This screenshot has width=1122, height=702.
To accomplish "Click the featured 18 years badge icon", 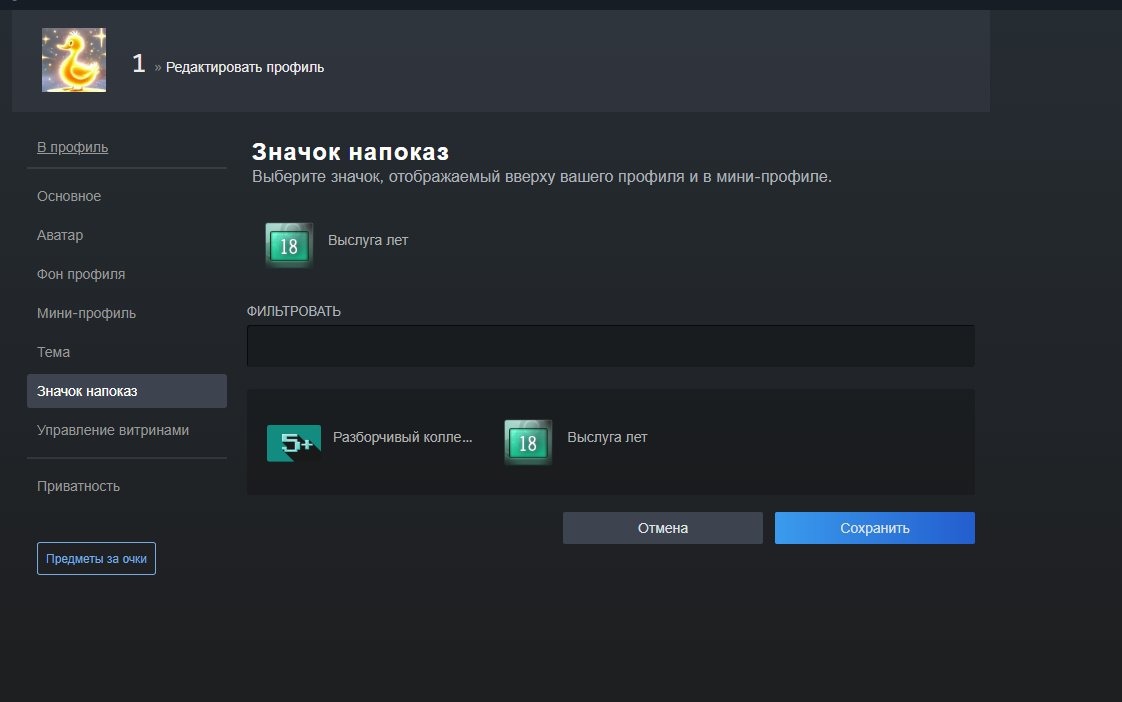I will pyautogui.click(x=289, y=245).
